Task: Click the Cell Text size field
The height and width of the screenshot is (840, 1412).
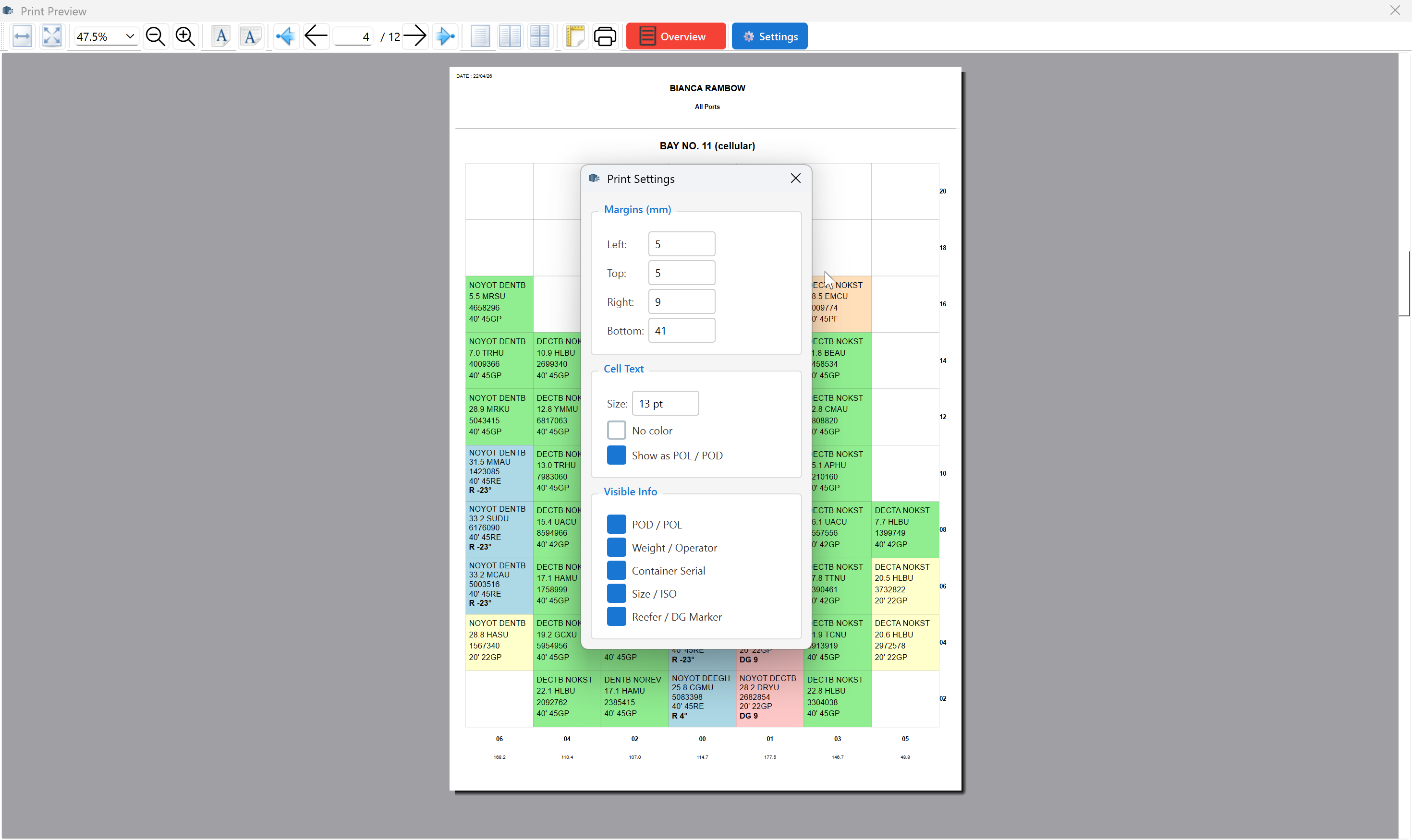Action: 665,404
